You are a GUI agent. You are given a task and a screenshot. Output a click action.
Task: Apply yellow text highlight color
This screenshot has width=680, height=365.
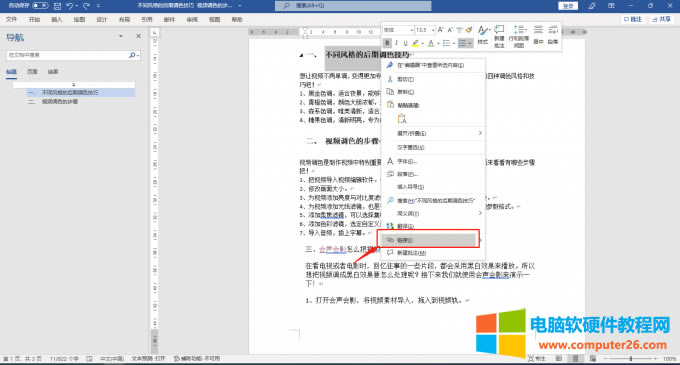tap(415, 43)
